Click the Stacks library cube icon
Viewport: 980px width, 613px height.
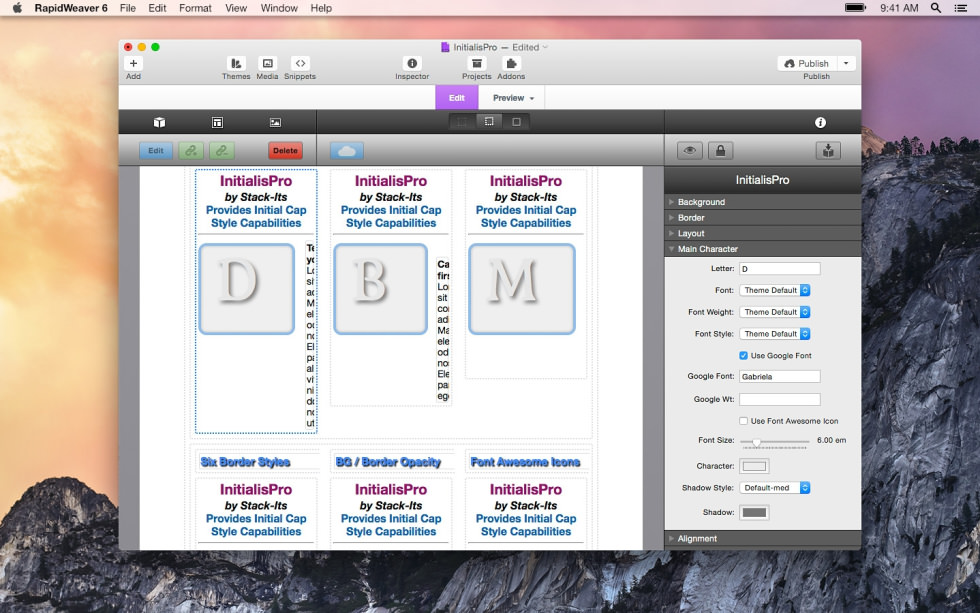[x=159, y=122]
